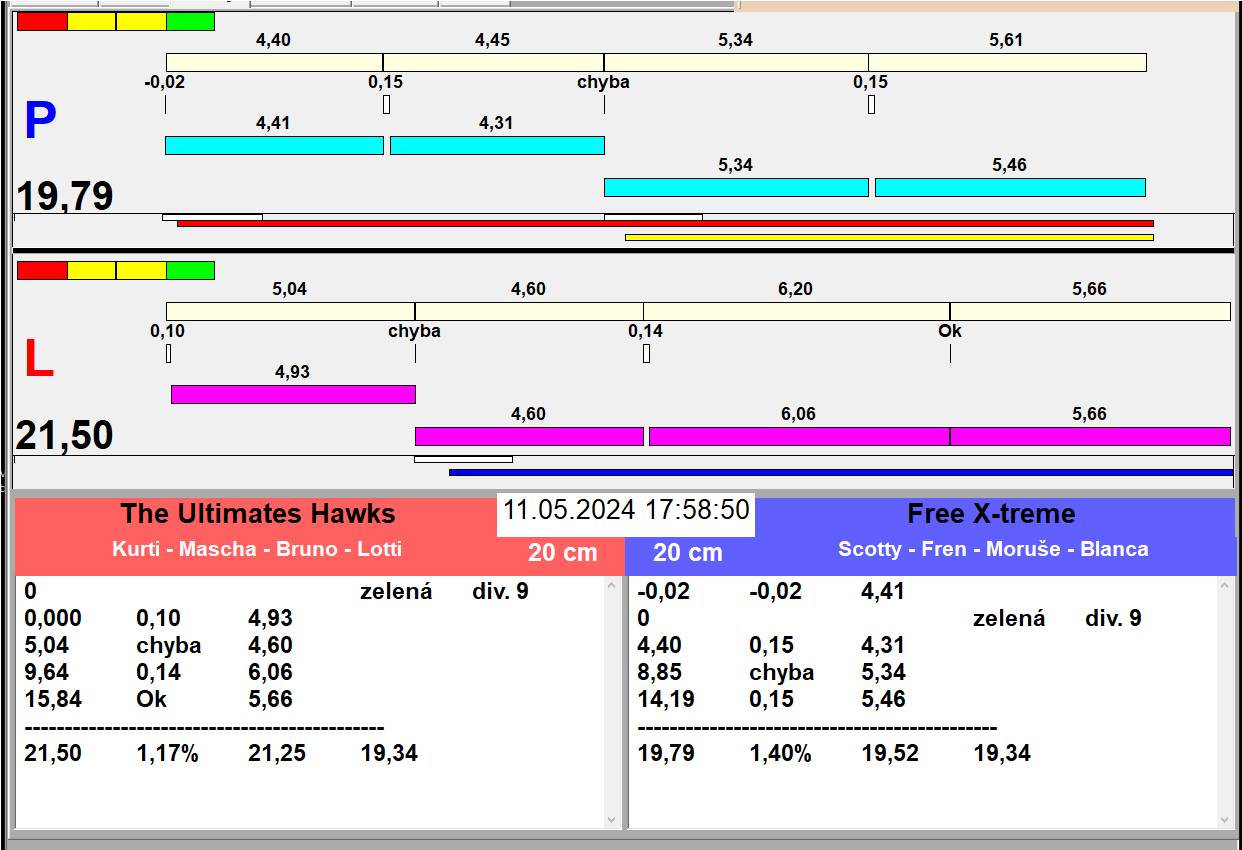Select the cyan 5,34 run bar in lane P
1242x850 pixels.
pyautogui.click(x=736, y=187)
